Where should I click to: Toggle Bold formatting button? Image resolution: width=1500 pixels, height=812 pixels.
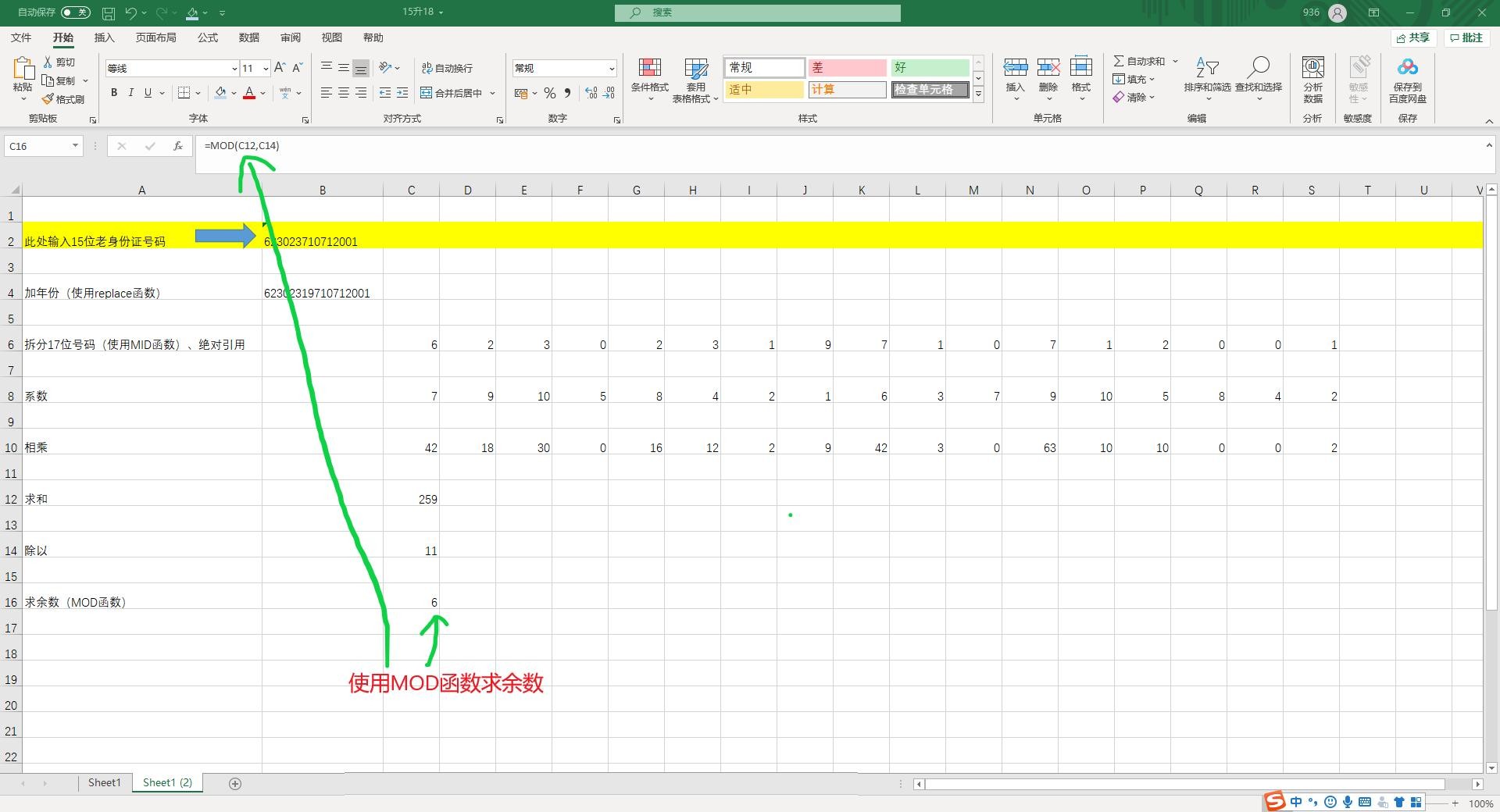pyautogui.click(x=114, y=93)
